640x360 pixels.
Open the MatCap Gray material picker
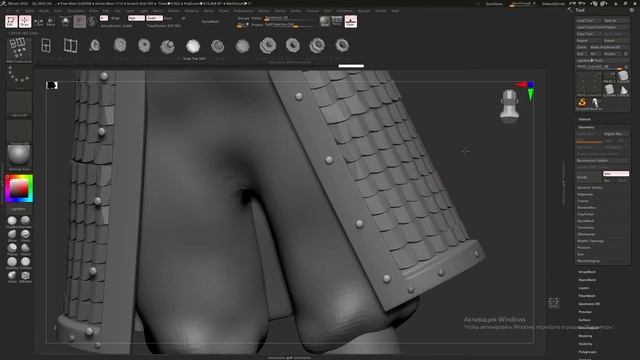point(19,157)
